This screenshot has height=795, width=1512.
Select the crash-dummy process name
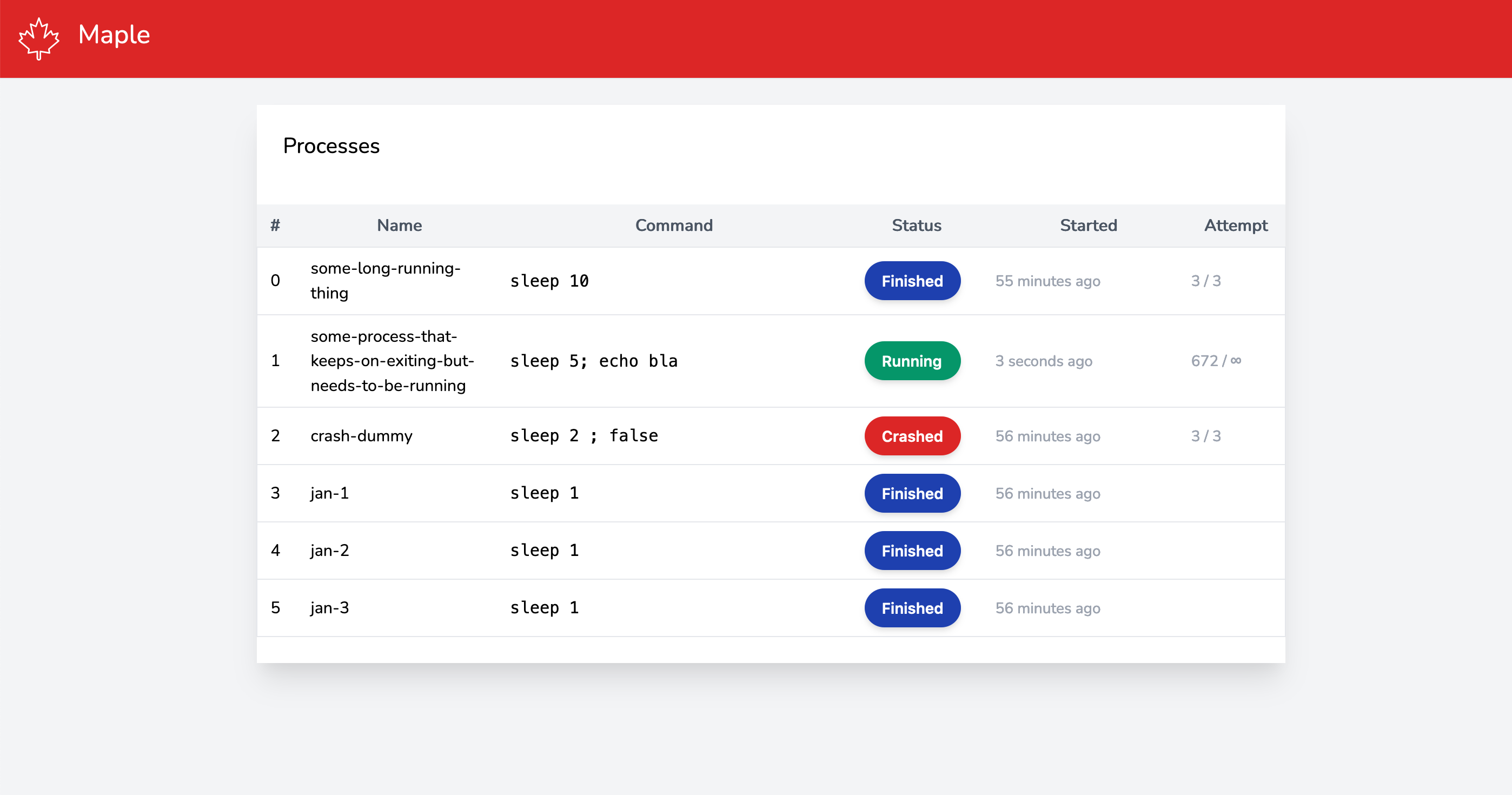[361, 436]
